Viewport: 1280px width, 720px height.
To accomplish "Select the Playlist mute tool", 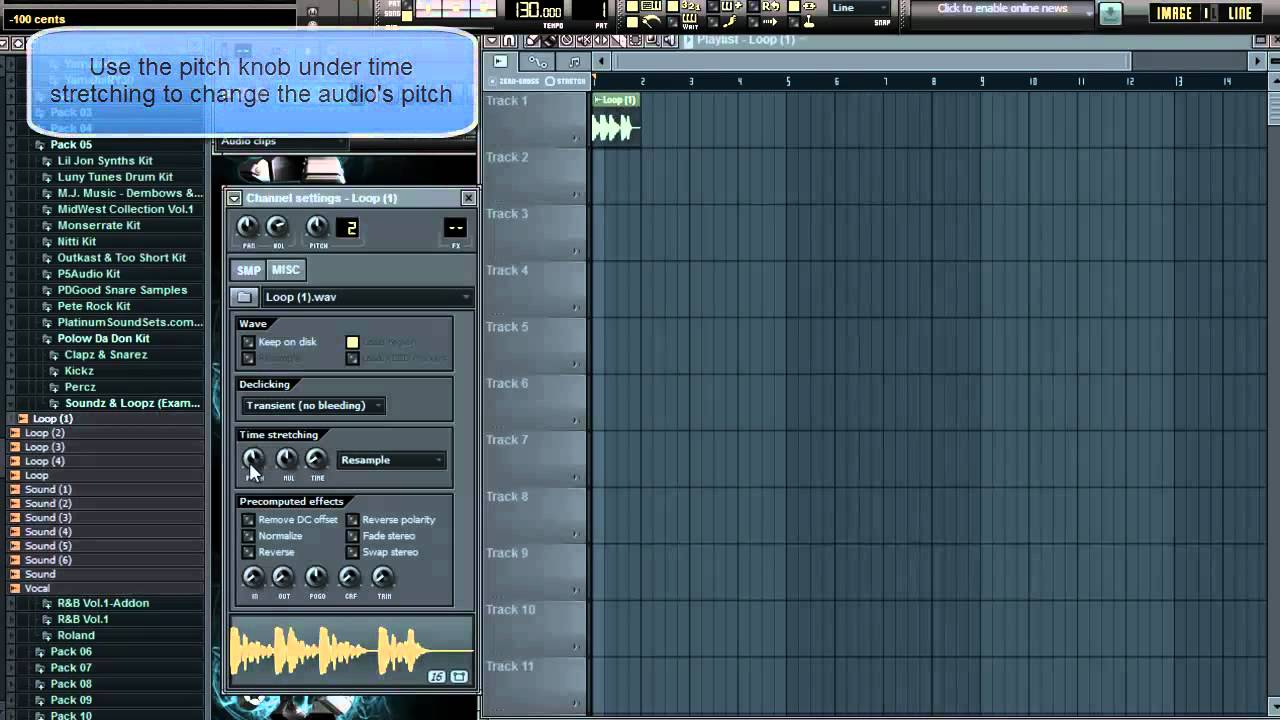I will click(x=584, y=40).
